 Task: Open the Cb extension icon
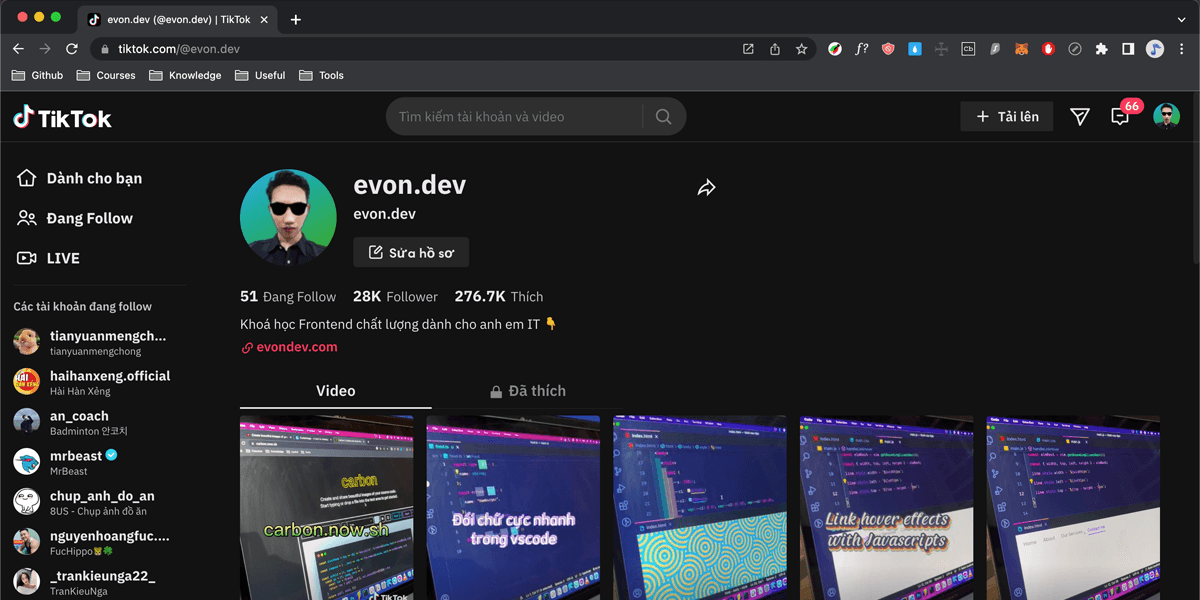[x=968, y=49]
